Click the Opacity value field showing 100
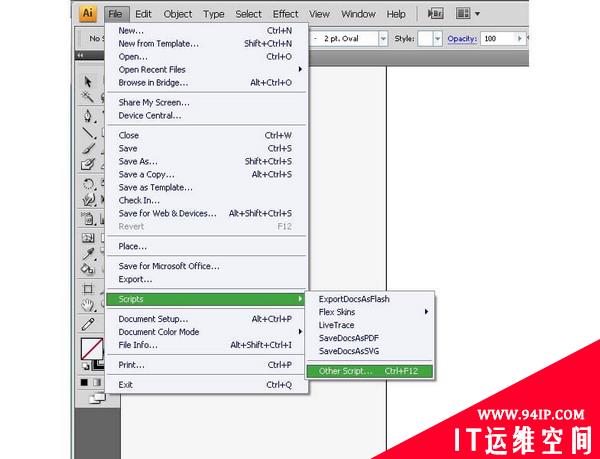This screenshot has width=600, height=459. point(498,39)
